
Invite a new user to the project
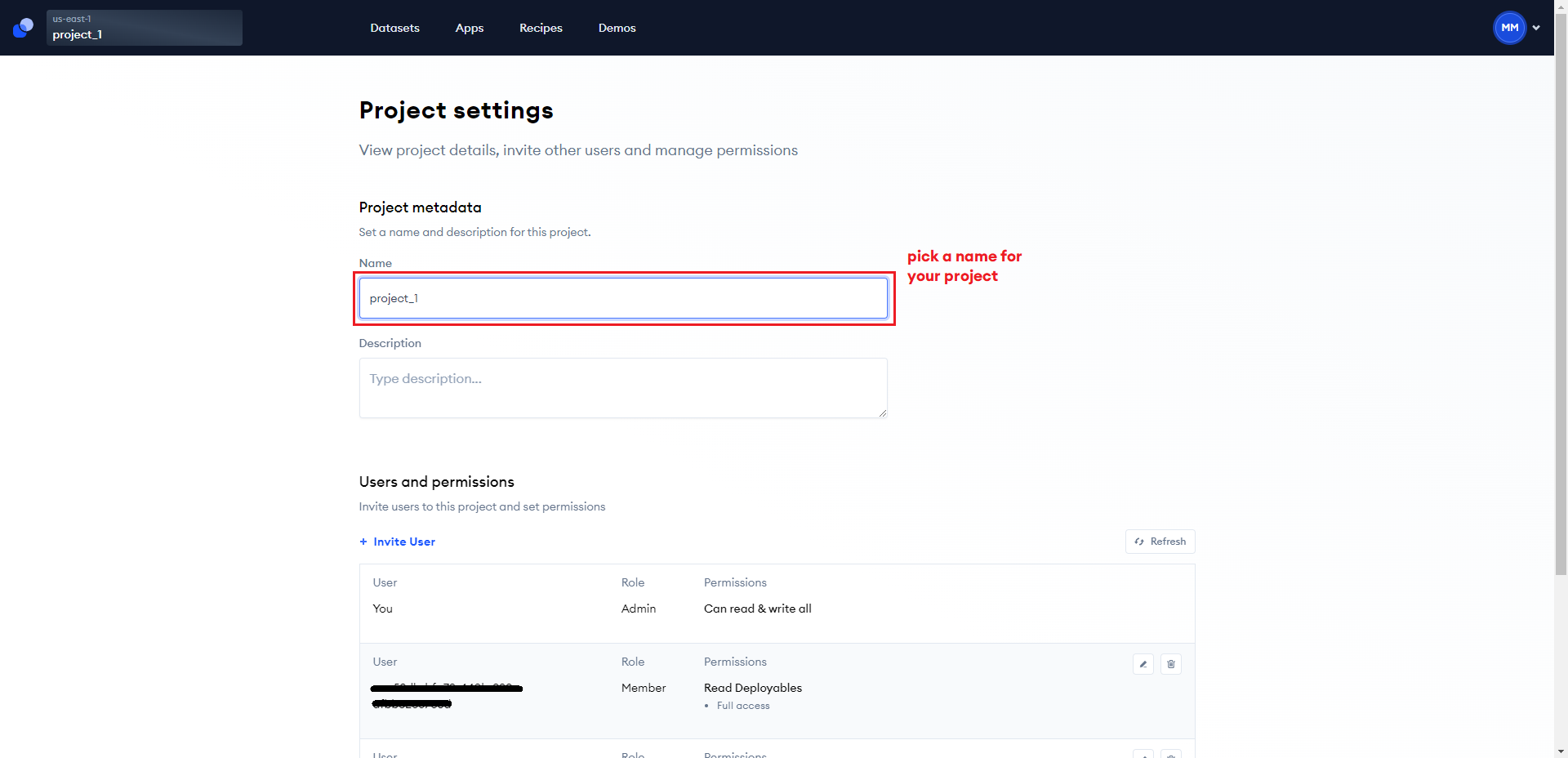pos(397,542)
